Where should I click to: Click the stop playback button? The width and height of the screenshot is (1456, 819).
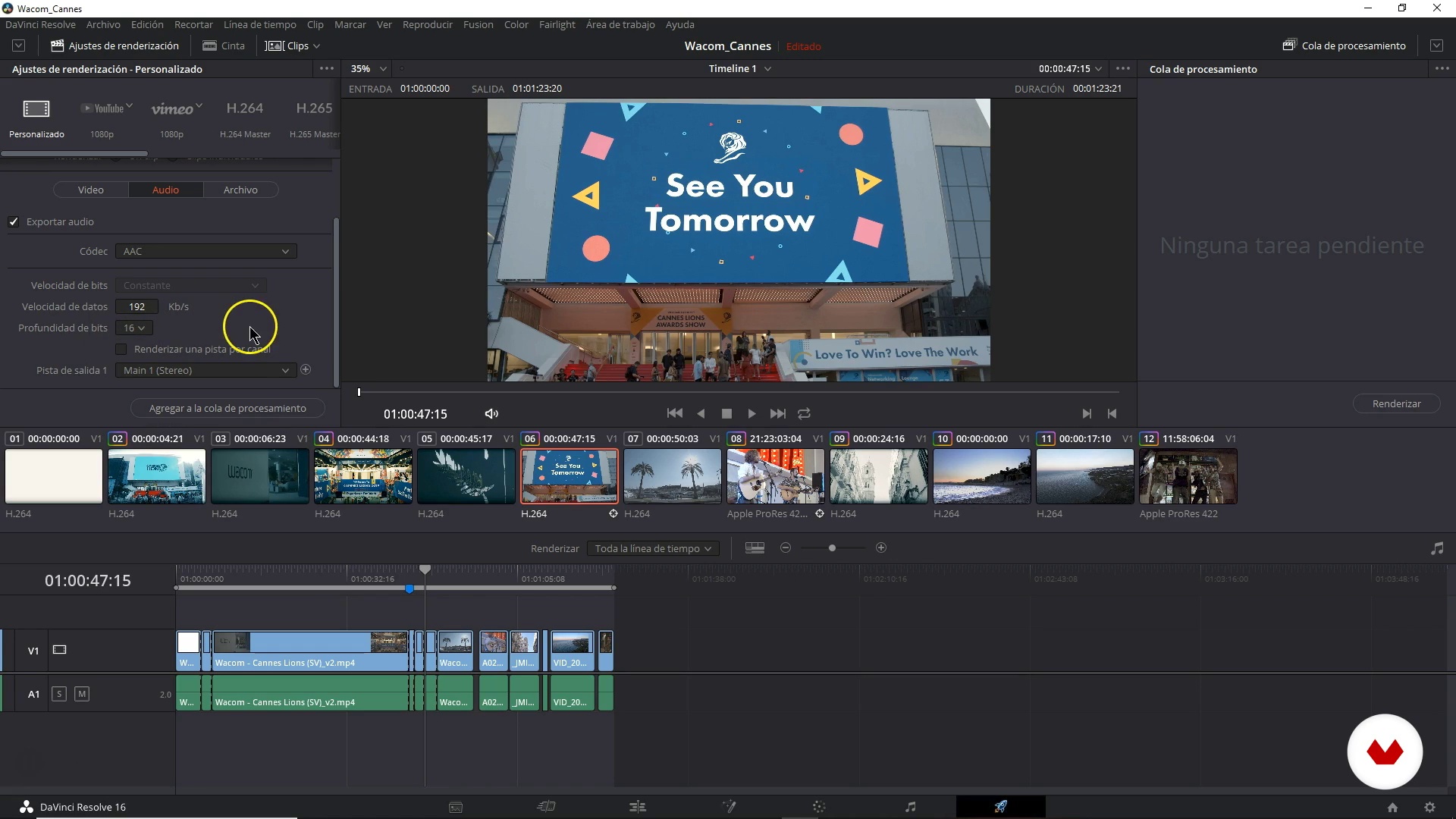pos(726,414)
